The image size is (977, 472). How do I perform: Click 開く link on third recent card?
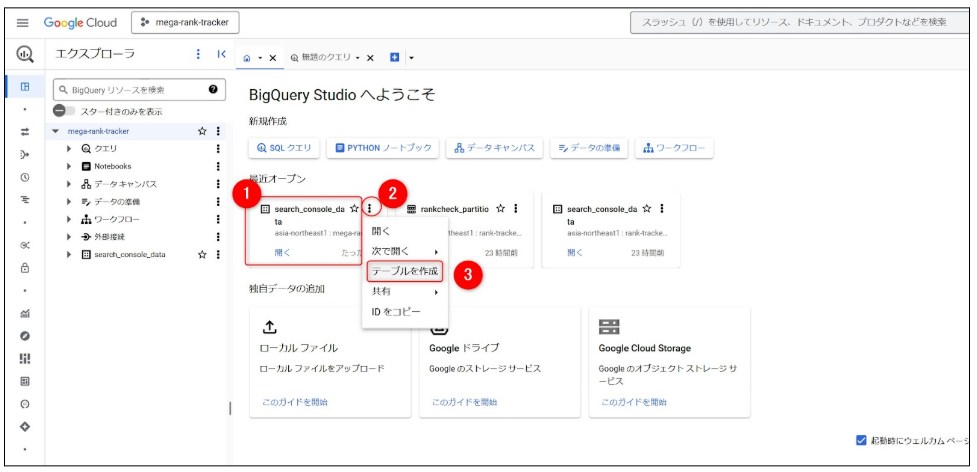click(x=575, y=253)
